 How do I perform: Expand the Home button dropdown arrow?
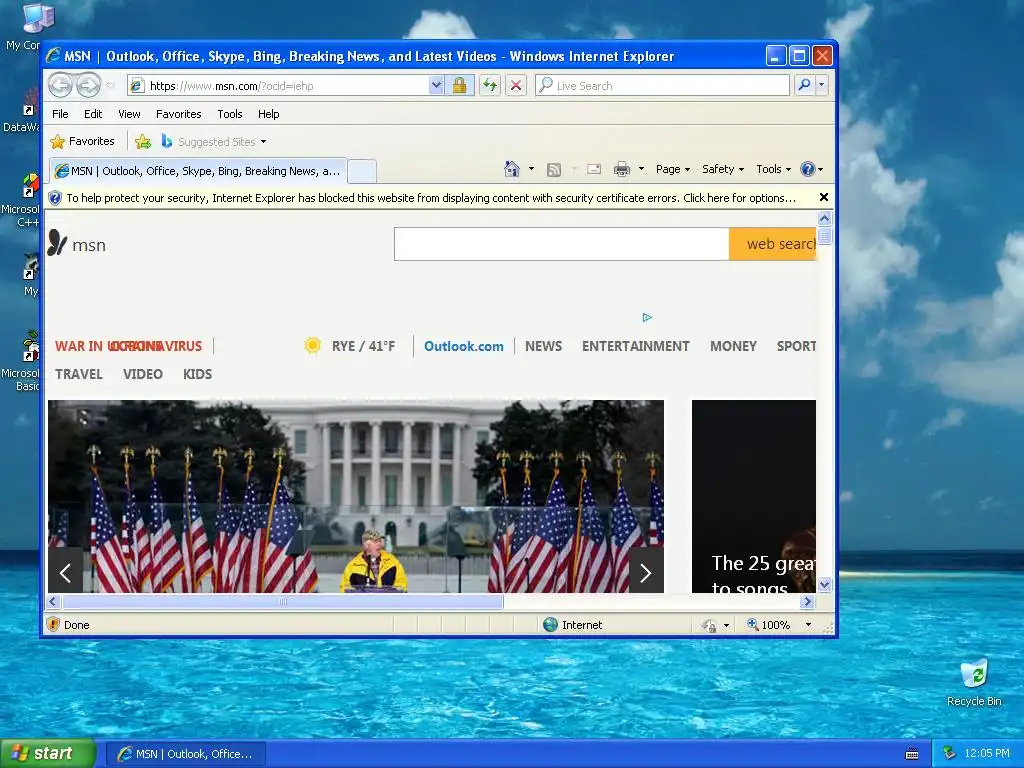[532, 169]
